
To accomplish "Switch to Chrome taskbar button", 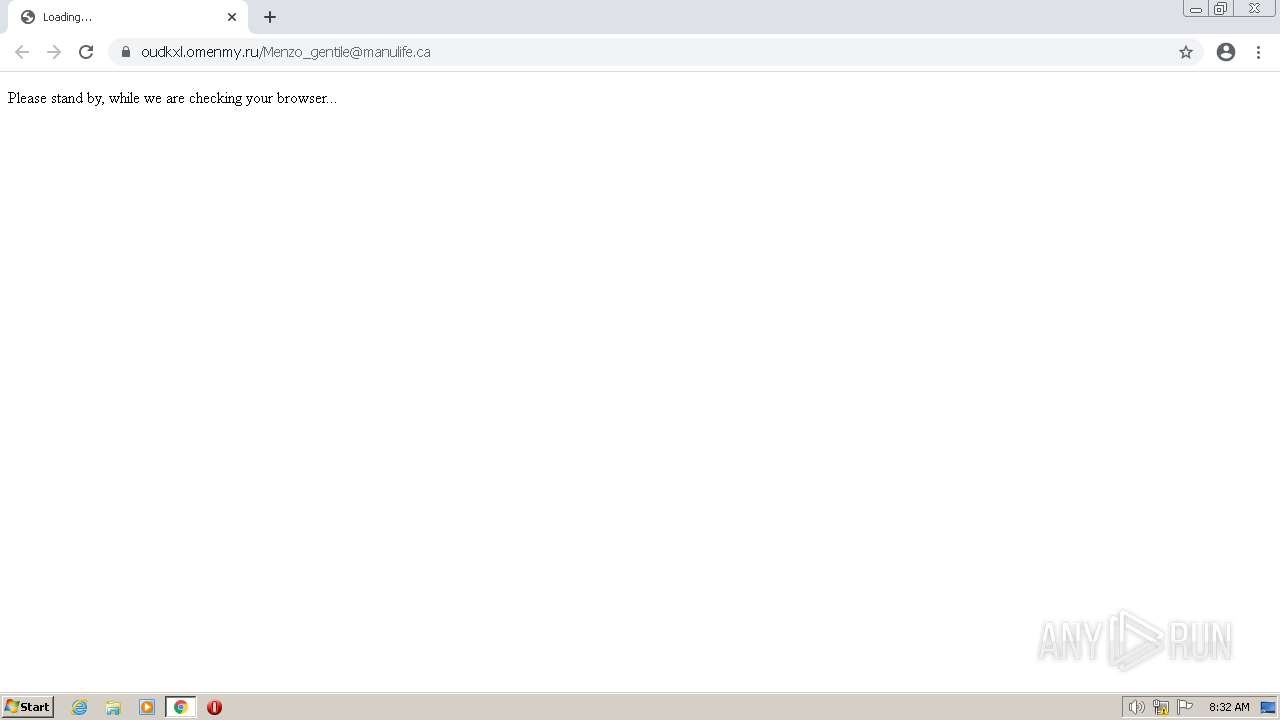I will pos(181,707).
